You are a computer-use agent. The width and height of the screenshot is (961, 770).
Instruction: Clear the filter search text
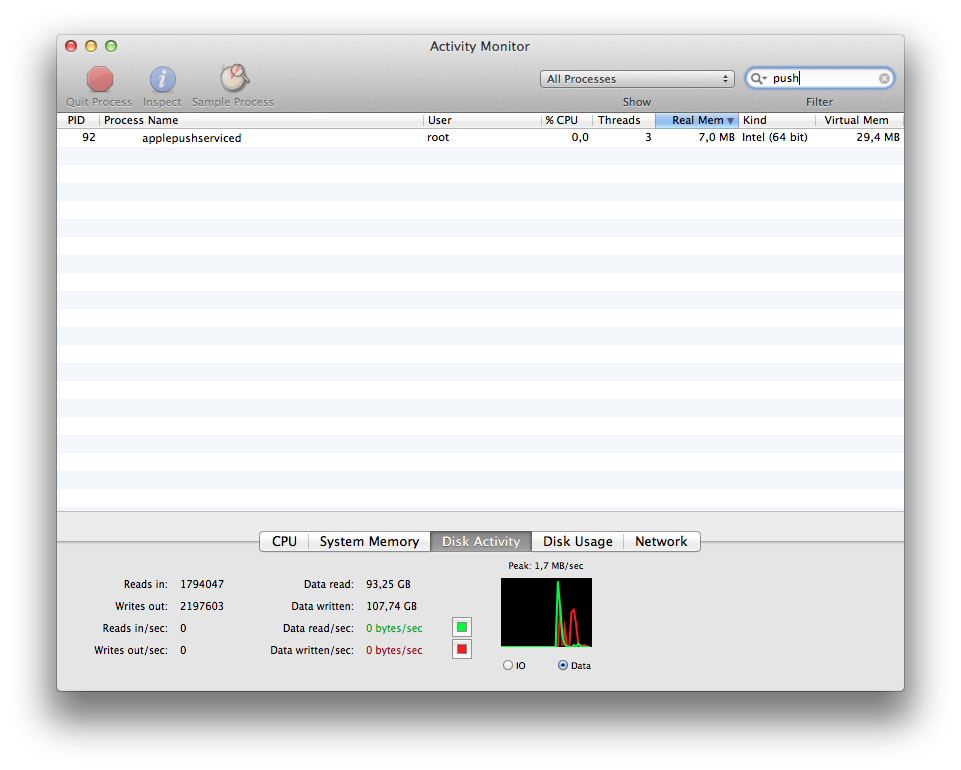coord(884,78)
